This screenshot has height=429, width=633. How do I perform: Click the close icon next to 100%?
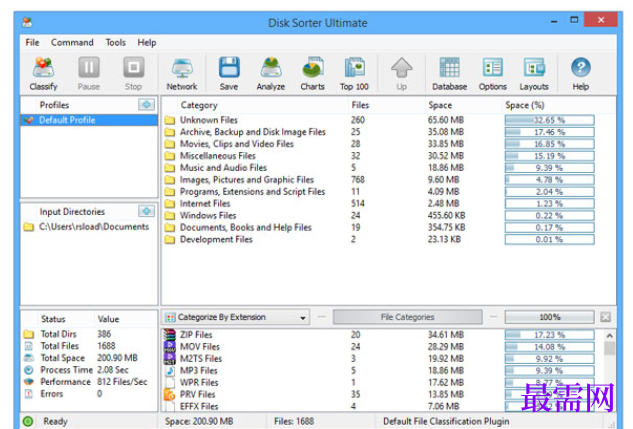[x=605, y=317]
